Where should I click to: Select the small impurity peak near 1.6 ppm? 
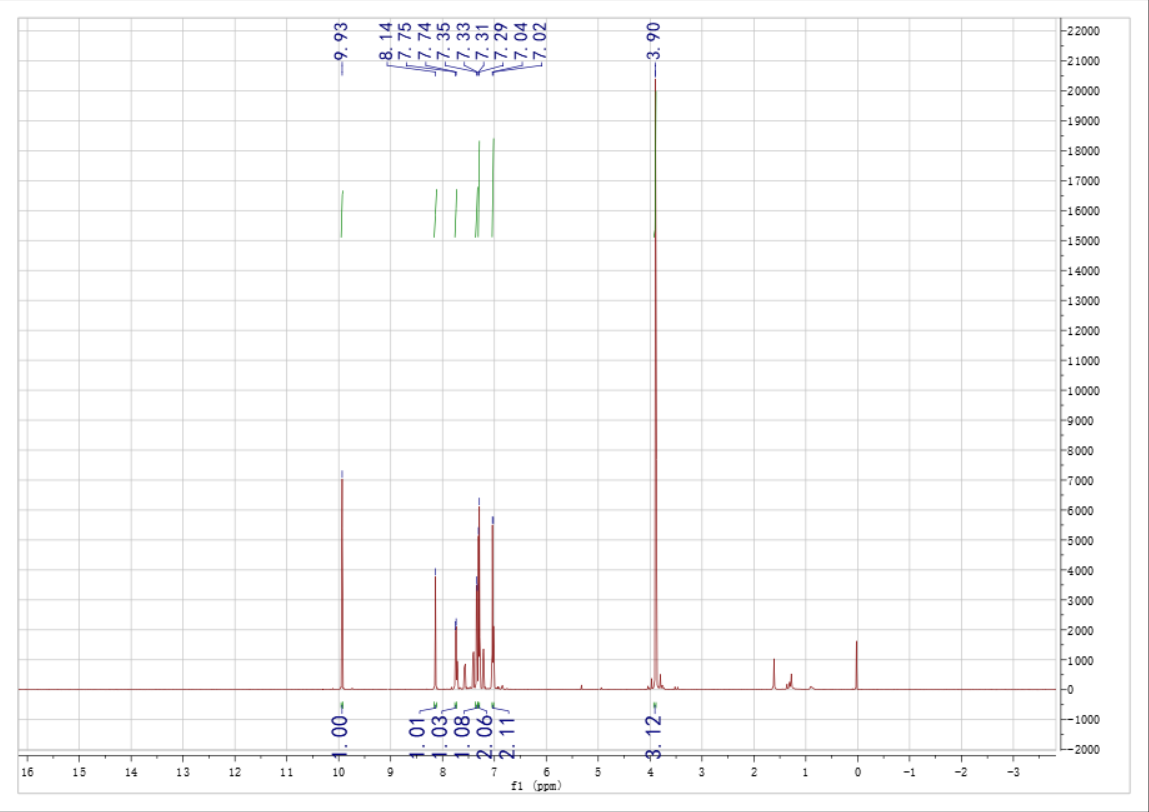(x=774, y=674)
